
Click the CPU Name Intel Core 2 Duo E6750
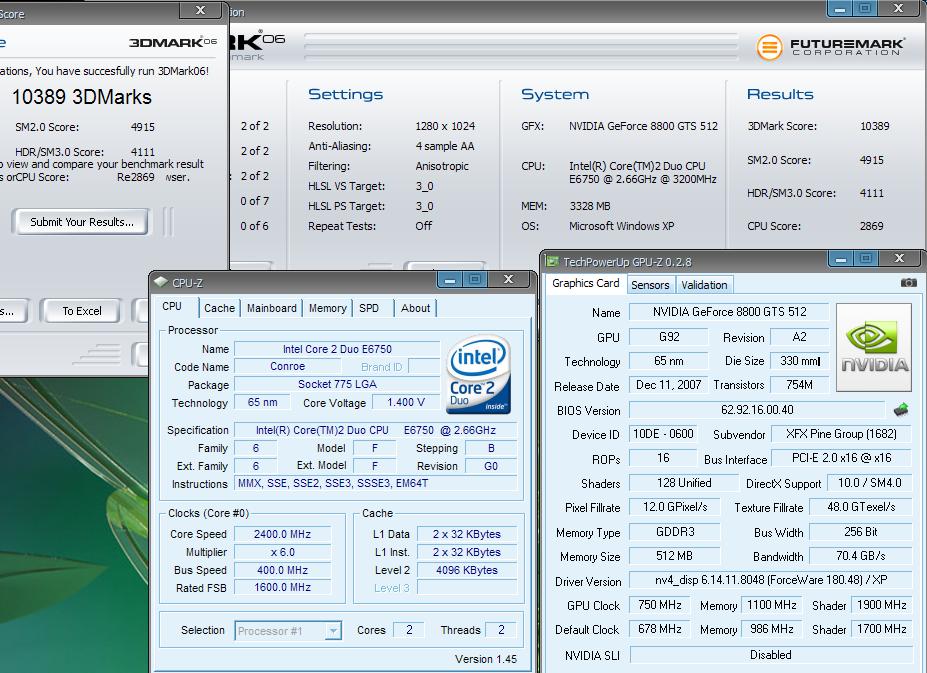click(337, 349)
